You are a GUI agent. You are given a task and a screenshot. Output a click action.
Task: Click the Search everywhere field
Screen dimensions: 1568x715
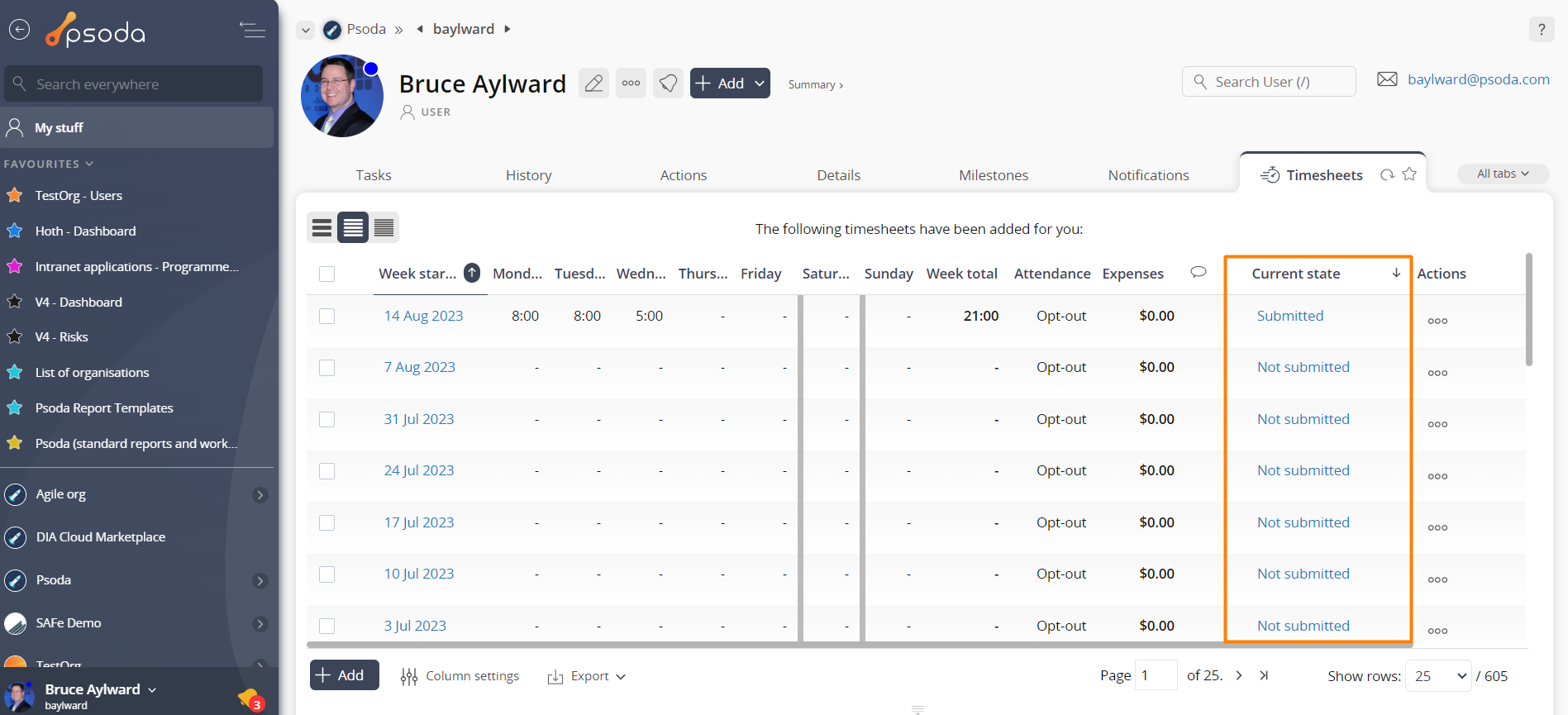133,83
